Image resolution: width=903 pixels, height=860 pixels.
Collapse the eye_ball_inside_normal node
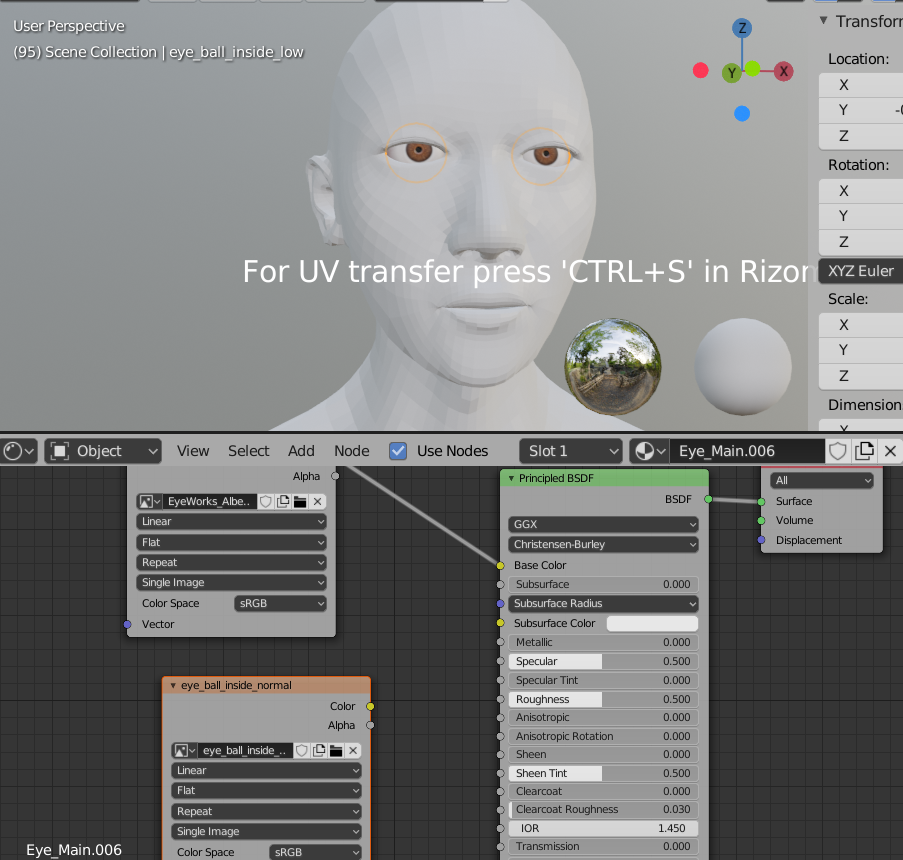click(173, 685)
